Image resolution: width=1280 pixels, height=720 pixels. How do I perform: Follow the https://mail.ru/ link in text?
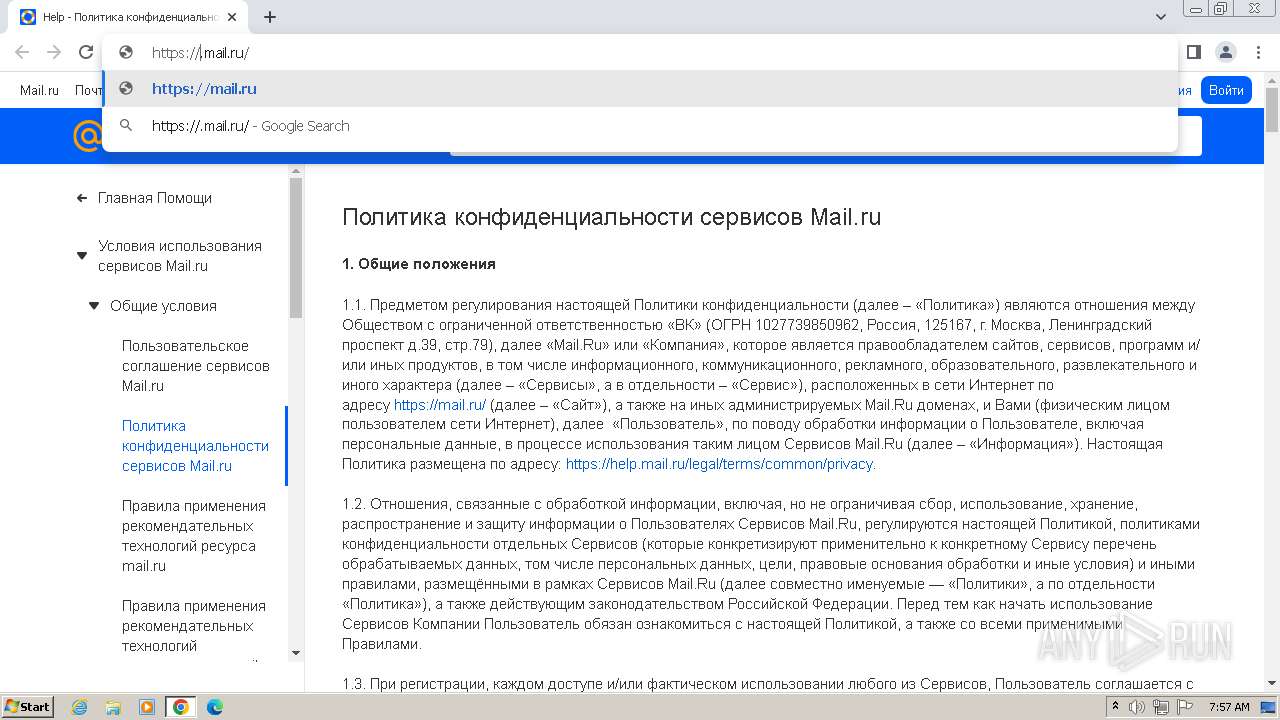coord(440,405)
